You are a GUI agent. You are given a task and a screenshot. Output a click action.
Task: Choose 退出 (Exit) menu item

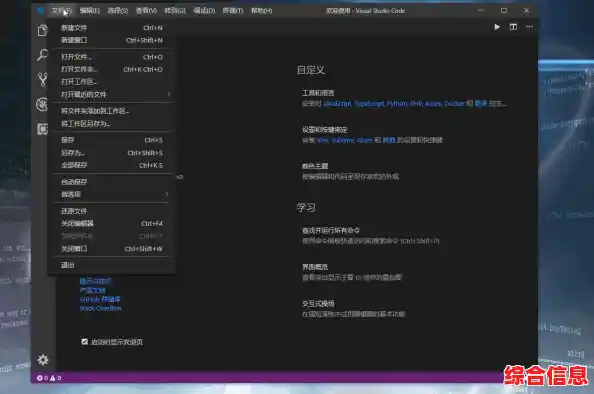(111, 265)
